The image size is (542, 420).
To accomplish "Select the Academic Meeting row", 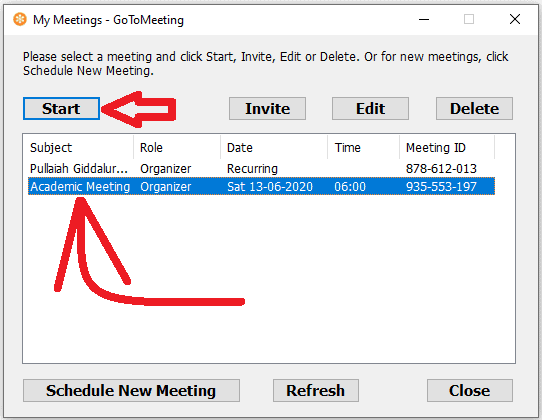I will 261,187.
